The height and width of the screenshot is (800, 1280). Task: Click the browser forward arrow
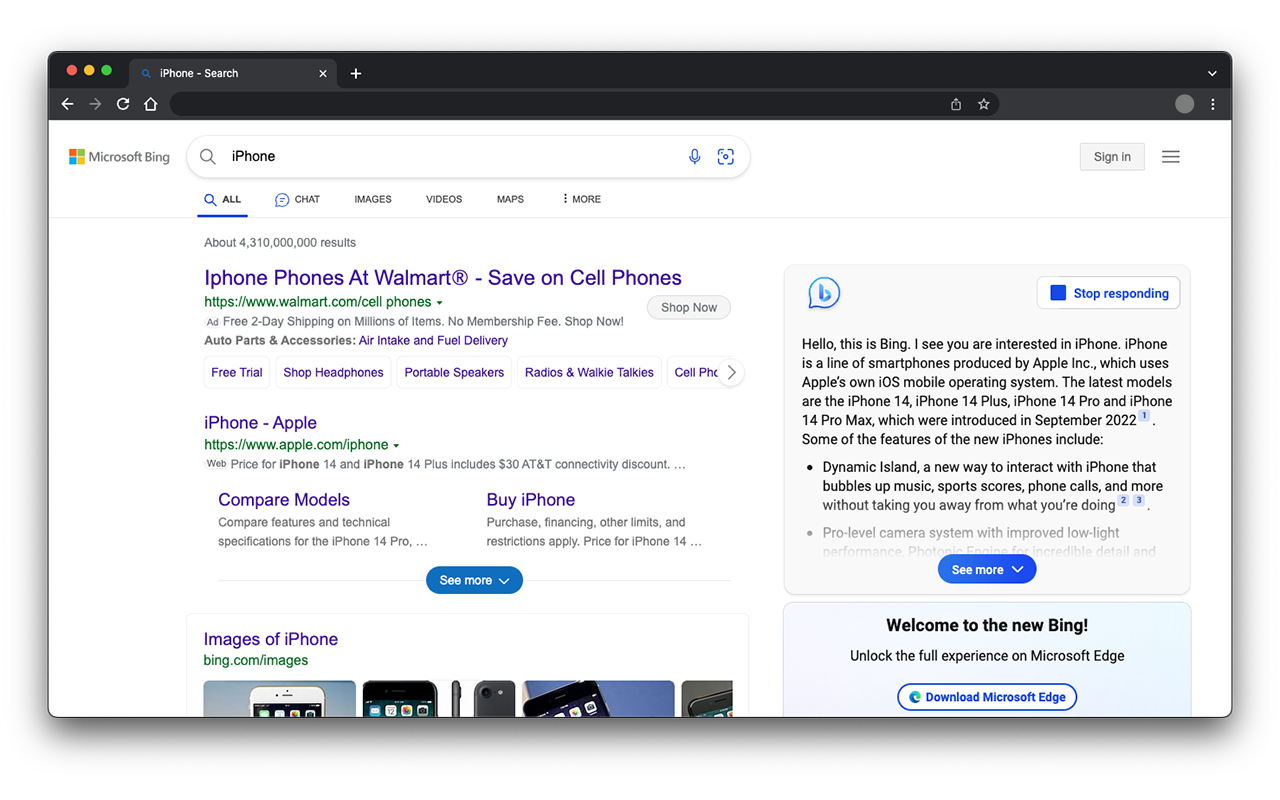[95, 103]
